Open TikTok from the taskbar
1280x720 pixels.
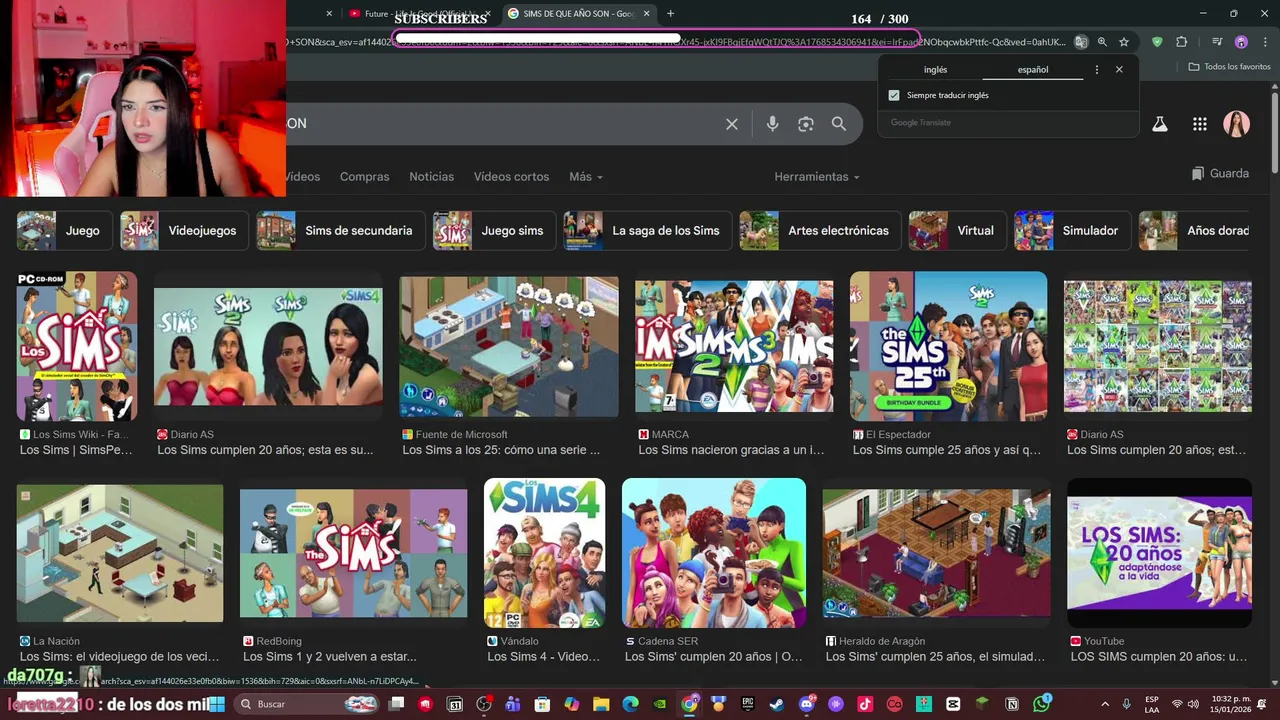[865, 704]
